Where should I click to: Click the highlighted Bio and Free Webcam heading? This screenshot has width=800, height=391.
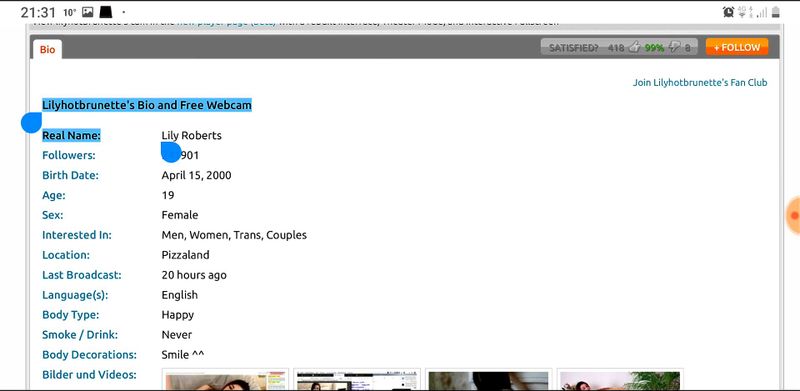point(147,105)
